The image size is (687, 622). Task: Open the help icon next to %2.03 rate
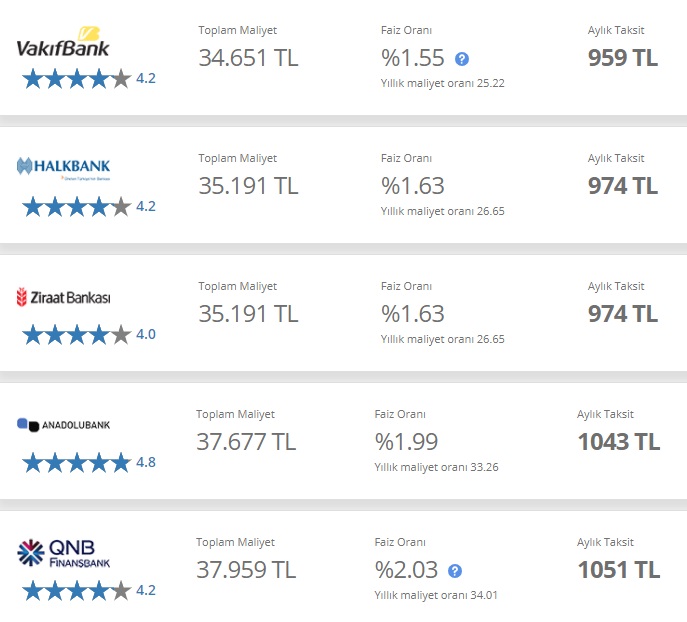pos(455,571)
